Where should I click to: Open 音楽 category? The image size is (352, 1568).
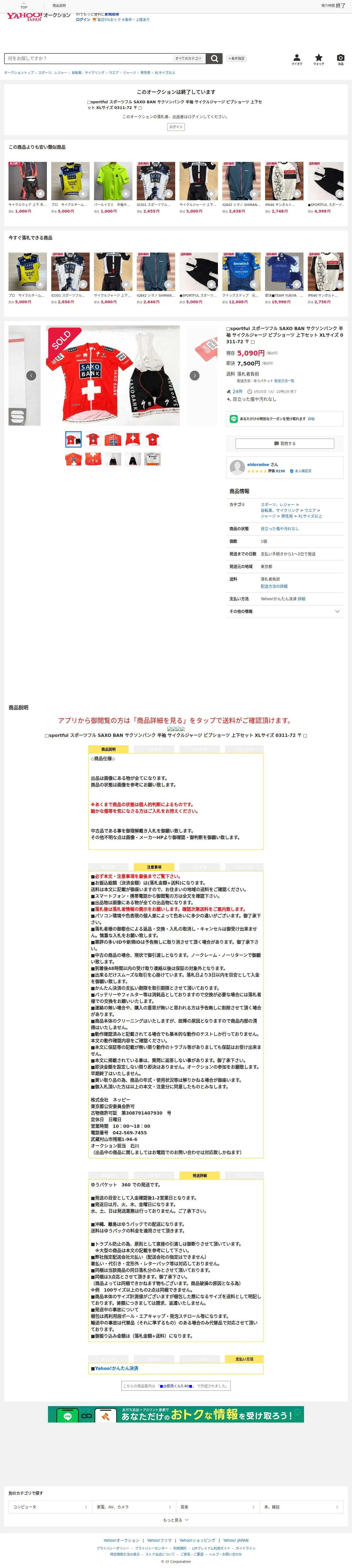click(217, 1507)
